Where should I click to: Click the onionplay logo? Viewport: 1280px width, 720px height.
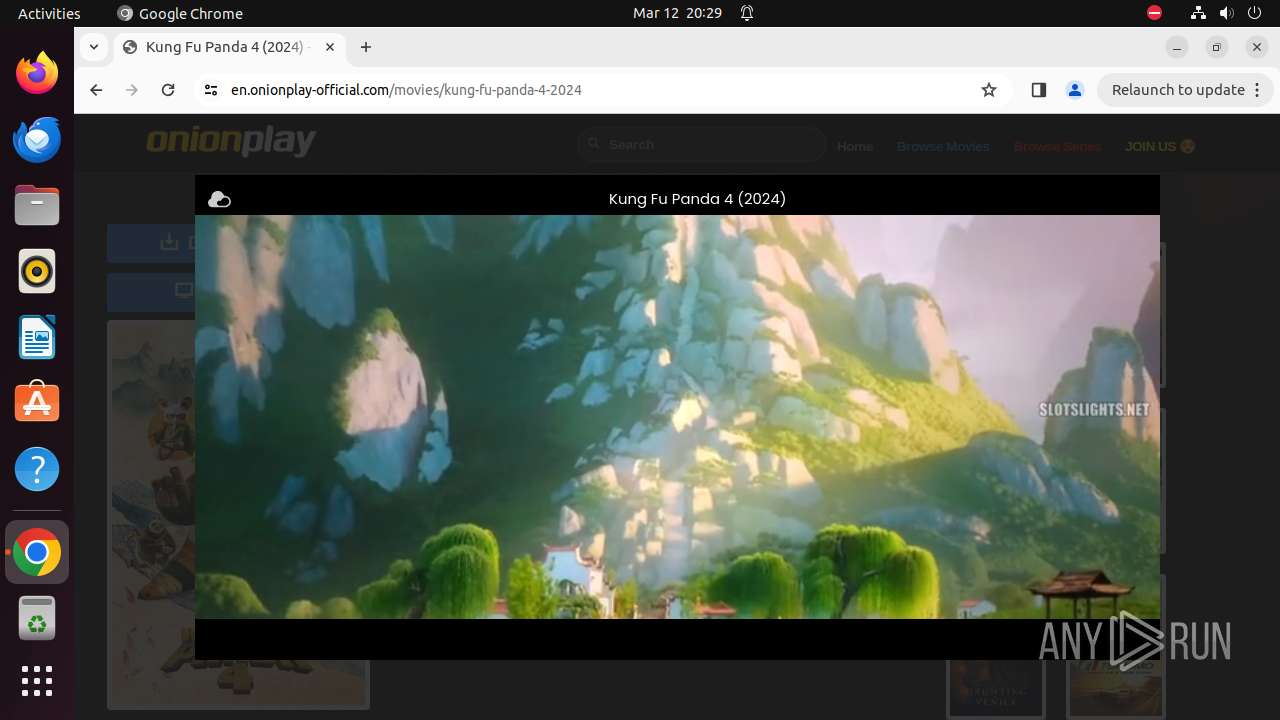click(231, 142)
